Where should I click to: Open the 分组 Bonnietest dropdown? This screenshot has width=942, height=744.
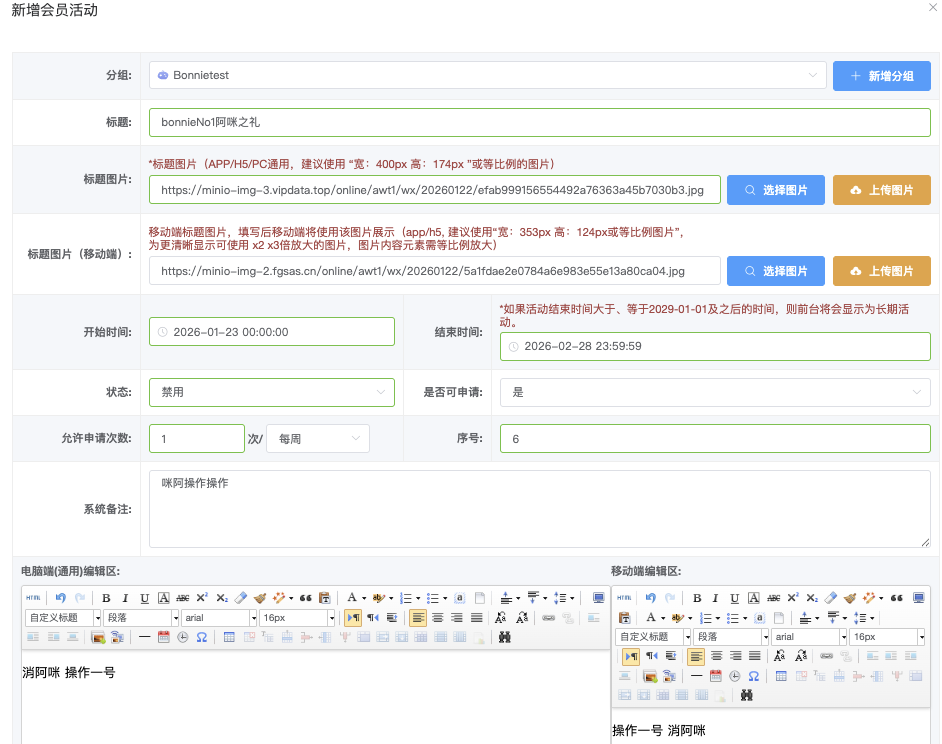coord(487,75)
